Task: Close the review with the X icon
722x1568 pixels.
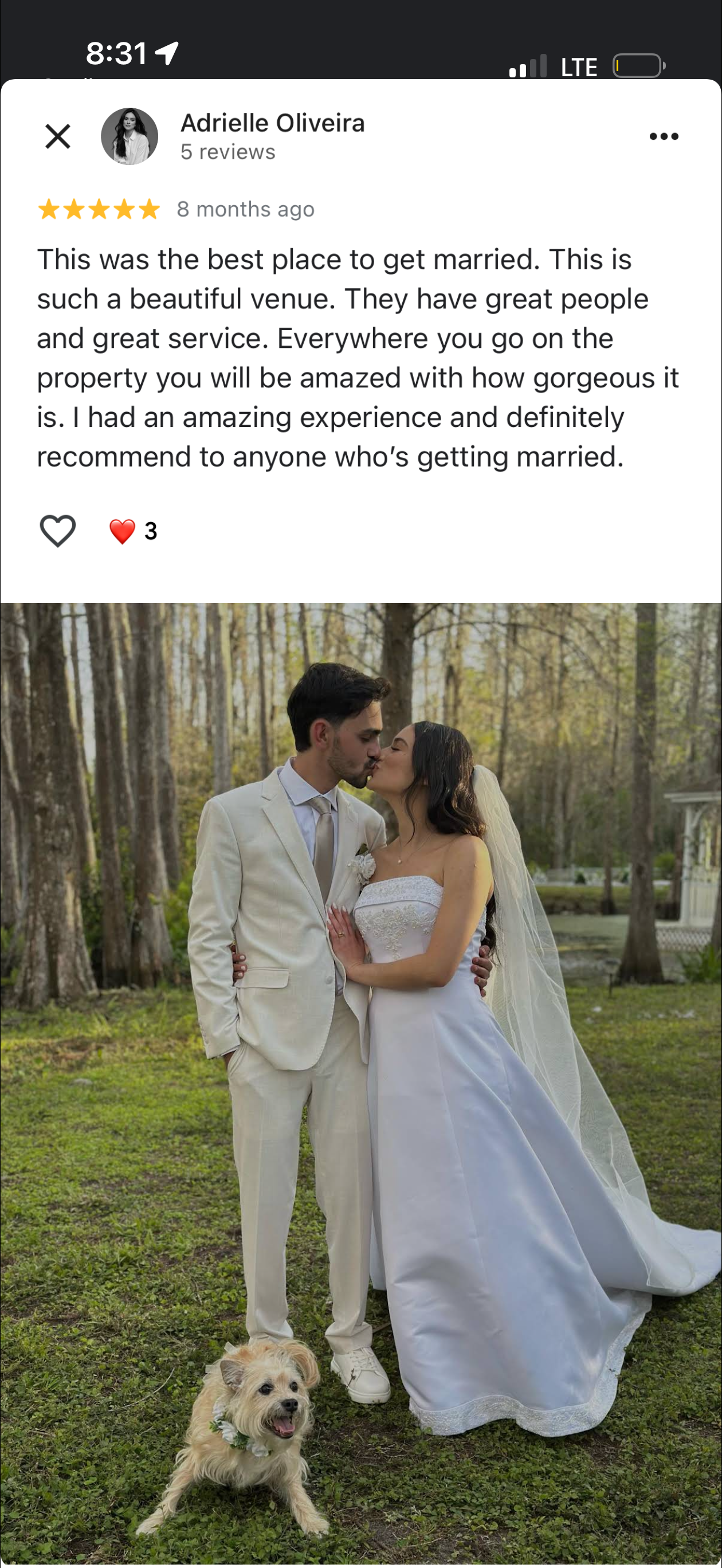Action: [58, 136]
